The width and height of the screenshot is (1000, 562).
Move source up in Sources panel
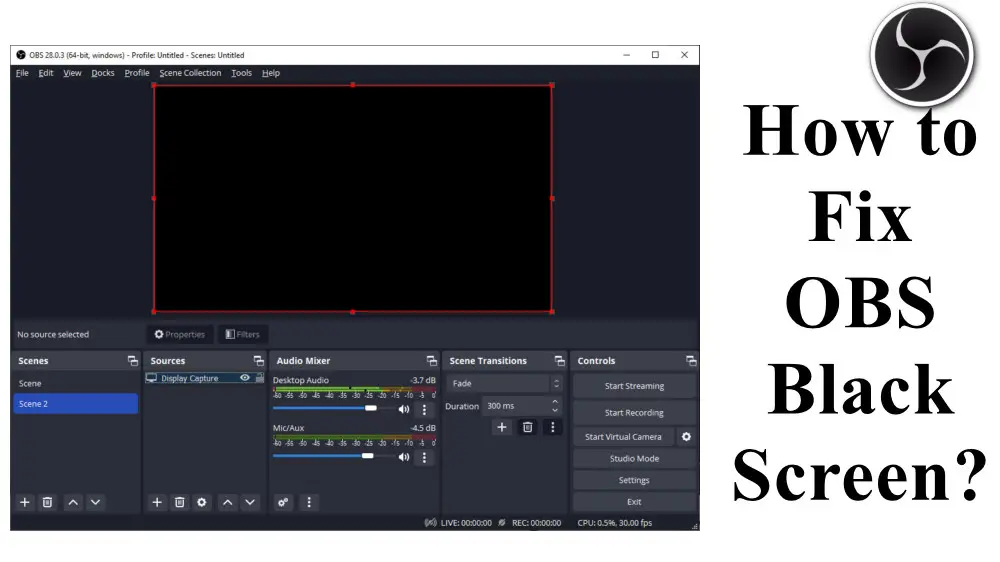click(228, 503)
